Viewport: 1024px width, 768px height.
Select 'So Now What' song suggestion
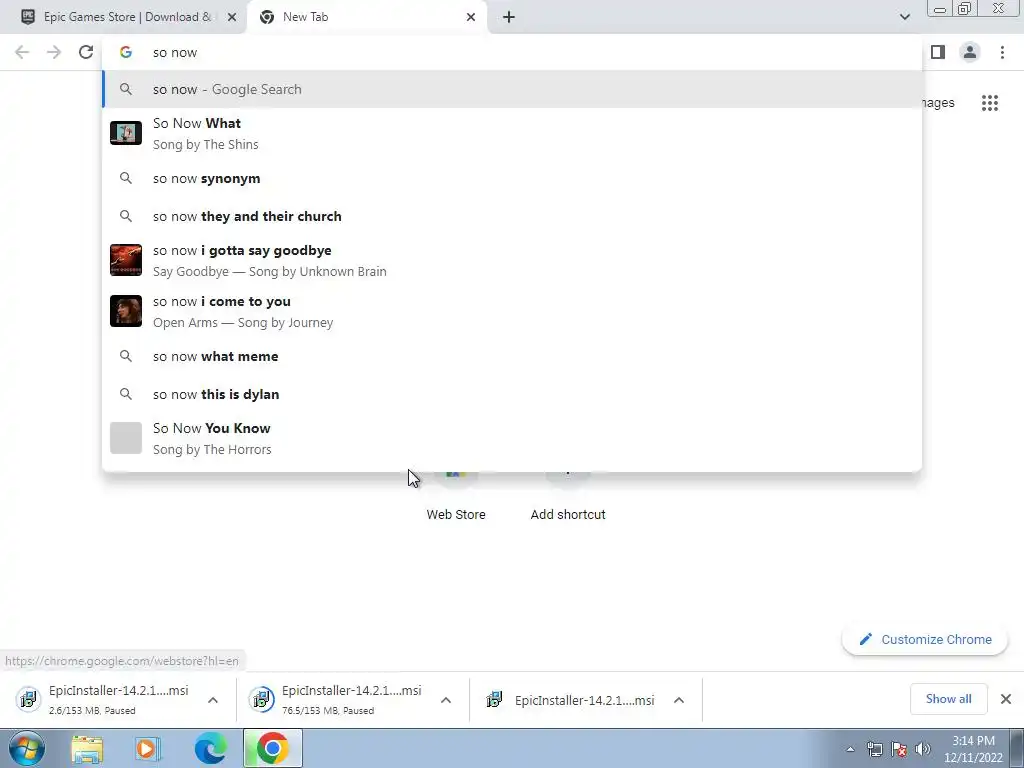click(x=512, y=133)
